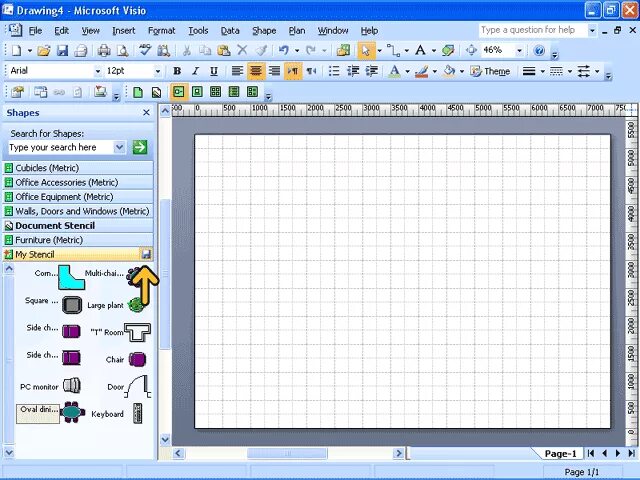Toggle align left
Viewport: 640px width, 480px height.
pyautogui.click(x=237, y=71)
